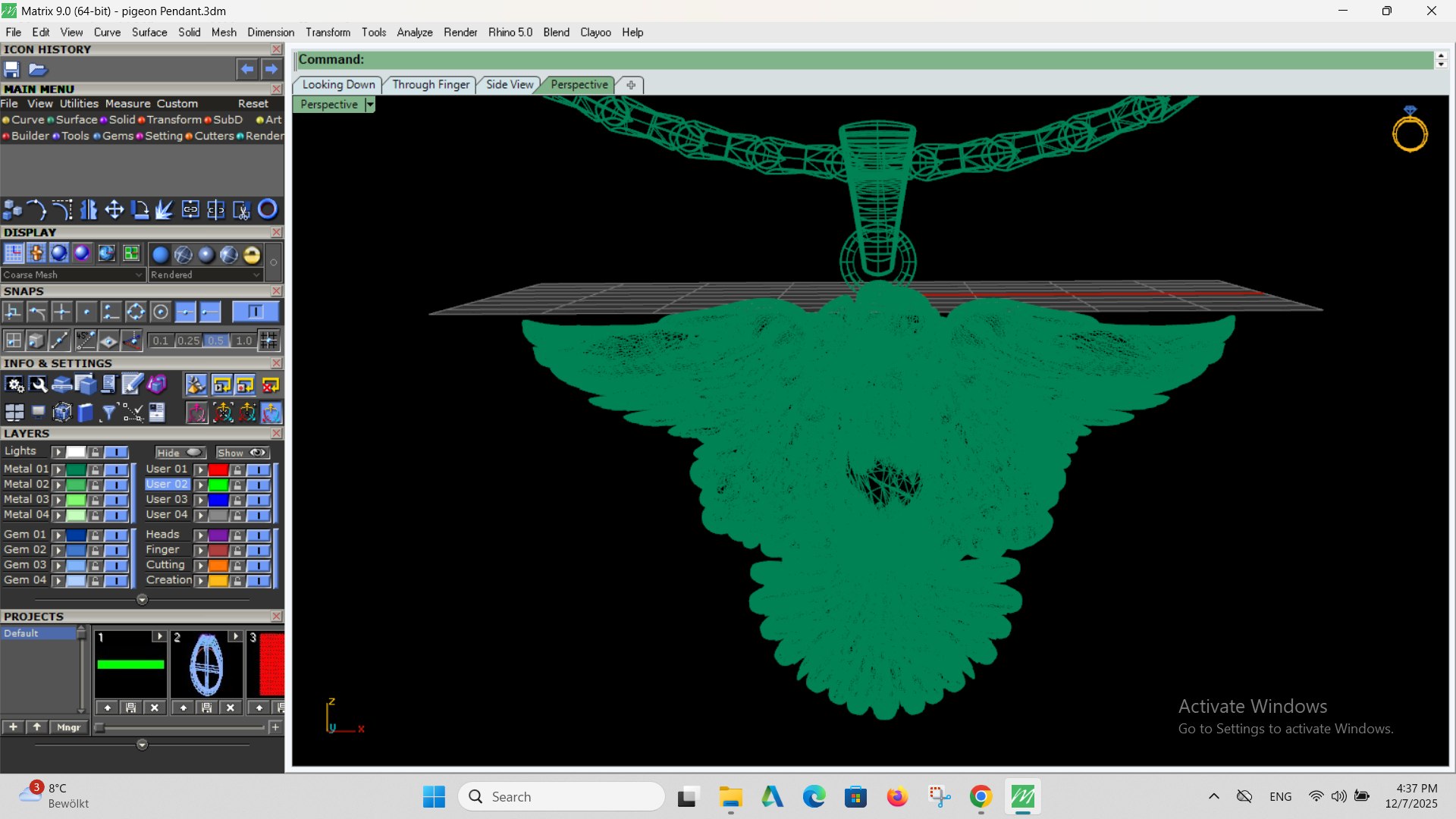
Task: Click the red color swatch of User 01
Action: pyautogui.click(x=218, y=470)
